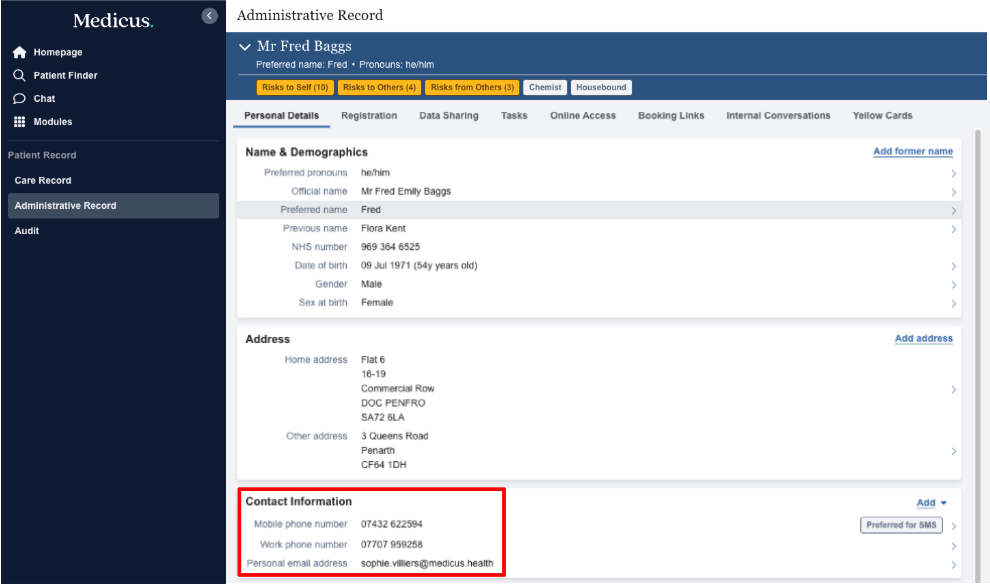Select the Yellow Cards tab
This screenshot has height=586, width=990.
(x=882, y=116)
